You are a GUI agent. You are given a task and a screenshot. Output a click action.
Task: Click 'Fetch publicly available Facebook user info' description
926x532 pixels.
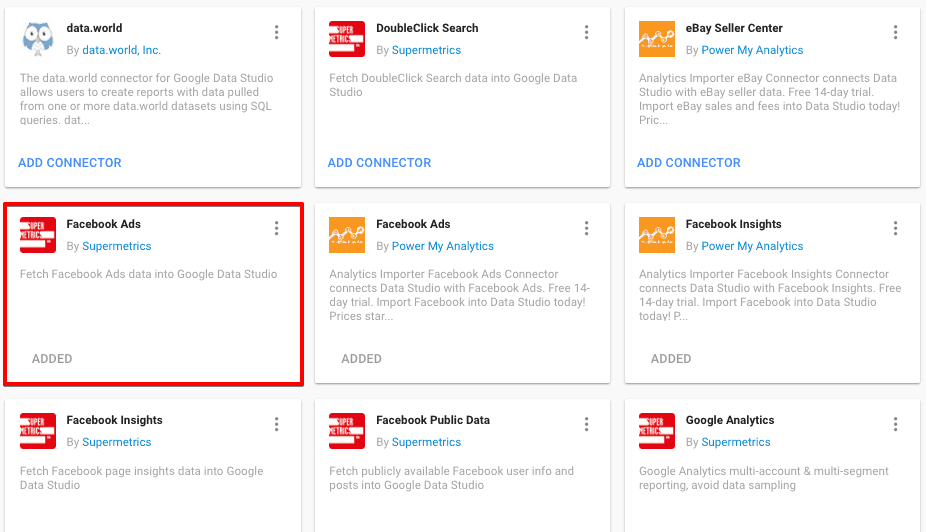click(451, 478)
